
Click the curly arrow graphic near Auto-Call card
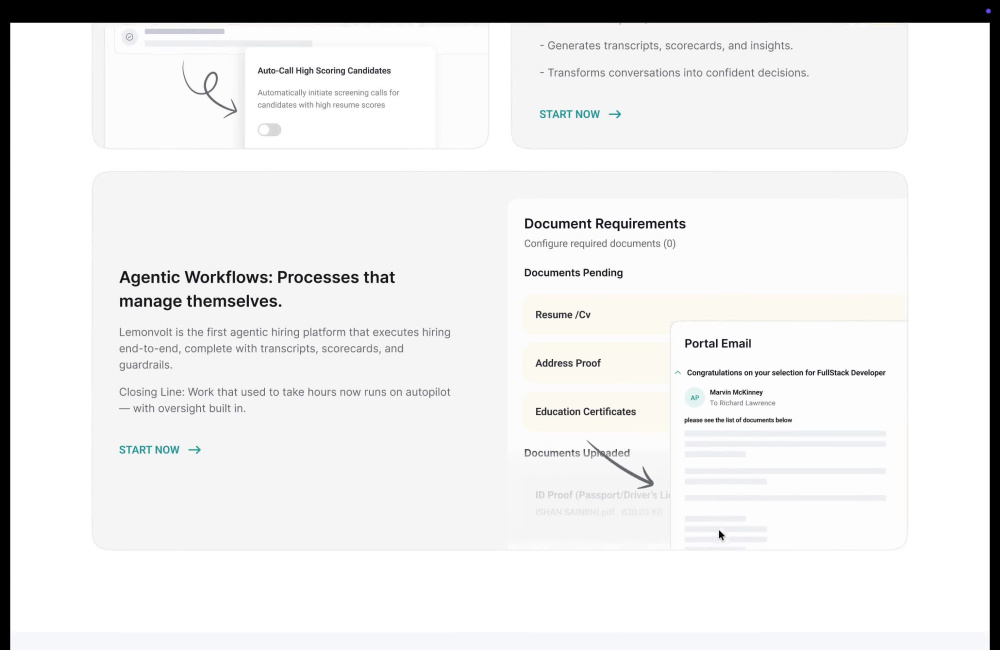coord(209,89)
